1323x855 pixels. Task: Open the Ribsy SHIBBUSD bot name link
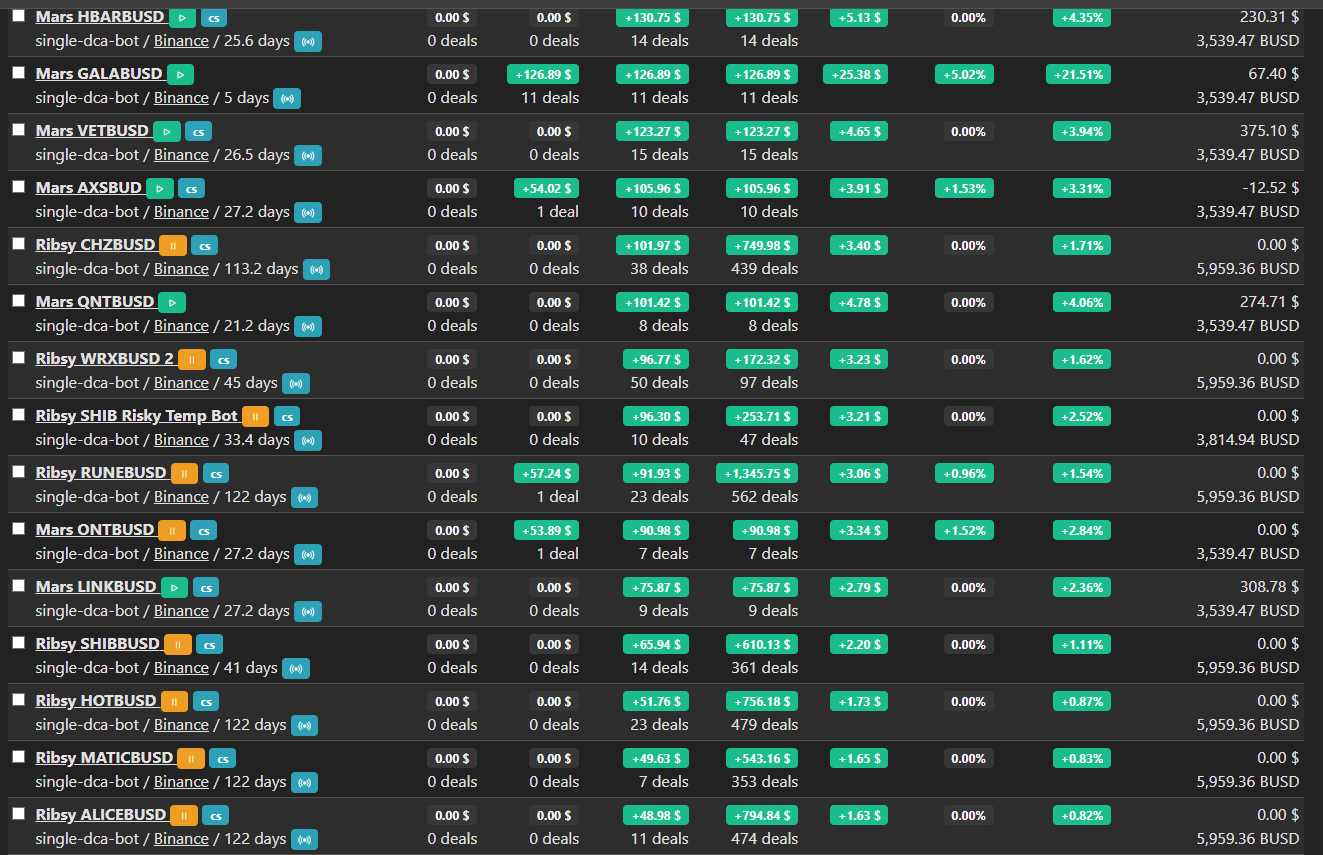[98, 644]
